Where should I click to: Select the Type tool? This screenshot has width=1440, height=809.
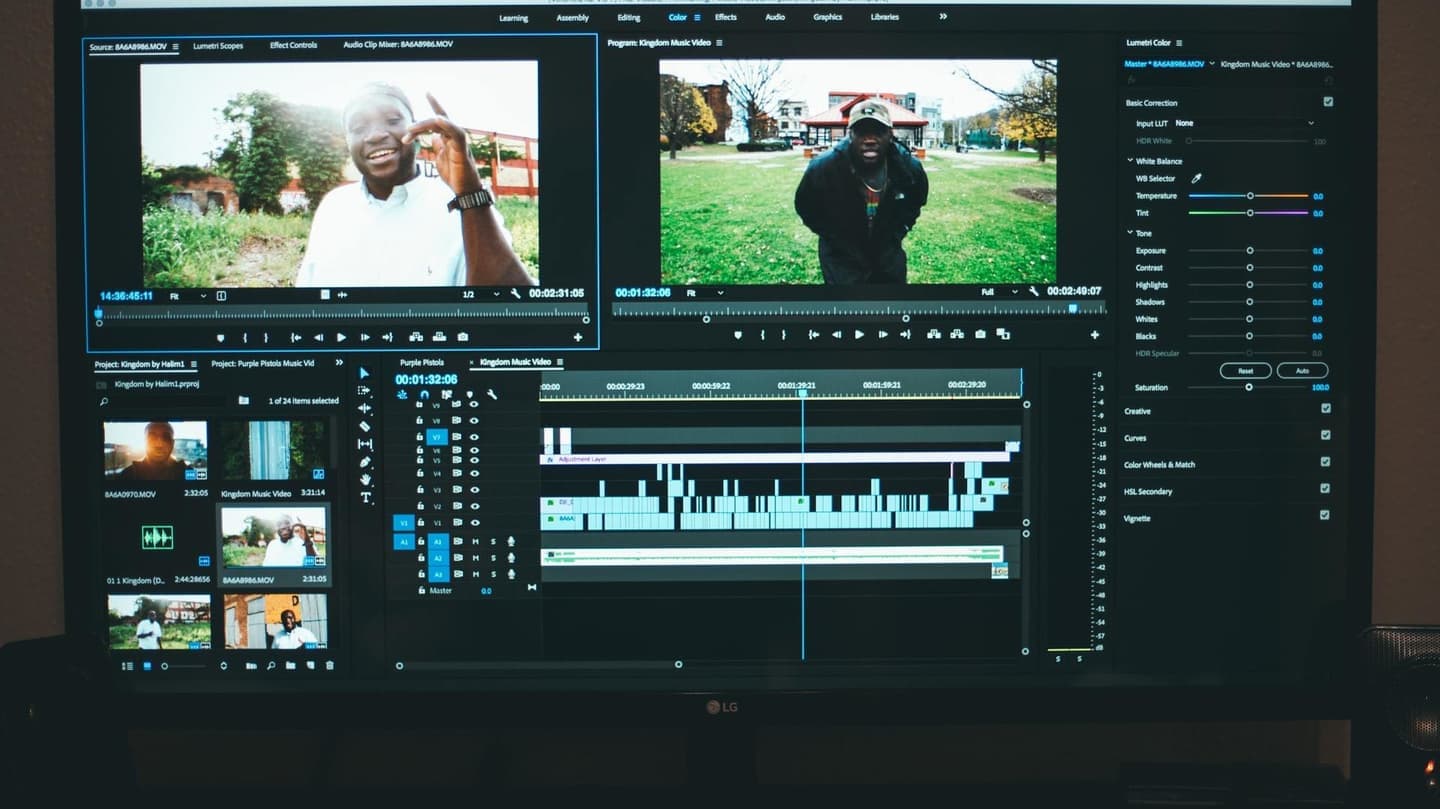point(365,497)
